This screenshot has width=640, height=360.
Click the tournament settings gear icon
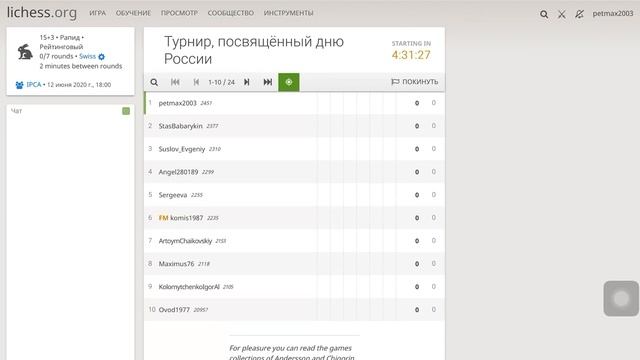(102, 57)
